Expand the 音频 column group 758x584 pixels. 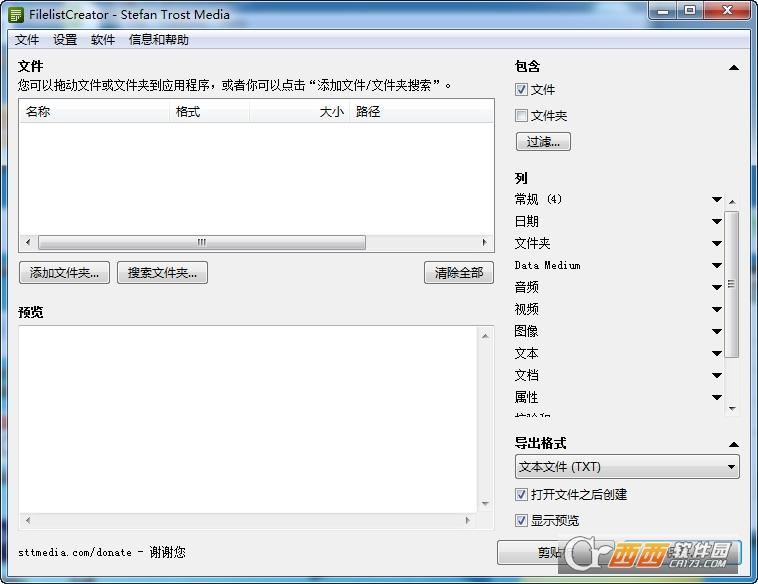(x=717, y=288)
